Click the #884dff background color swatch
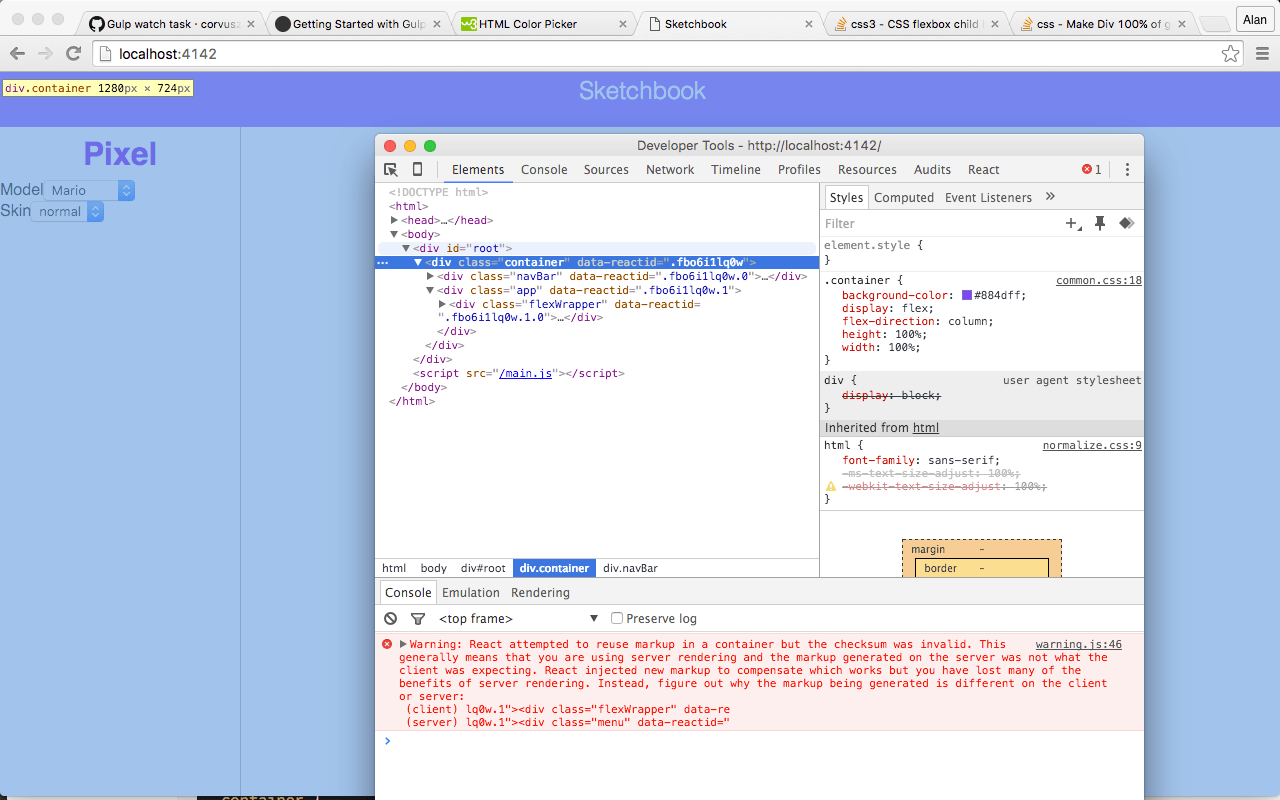Image resolution: width=1280 pixels, height=800 pixels. point(967,295)
